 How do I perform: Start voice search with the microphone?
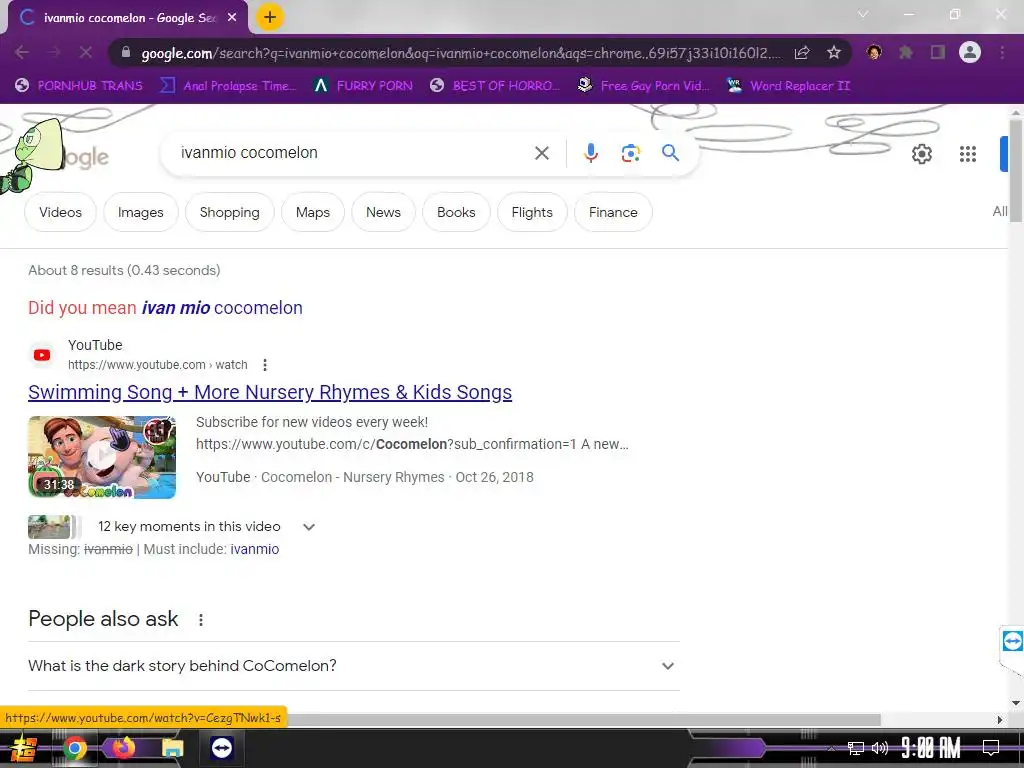590,153
